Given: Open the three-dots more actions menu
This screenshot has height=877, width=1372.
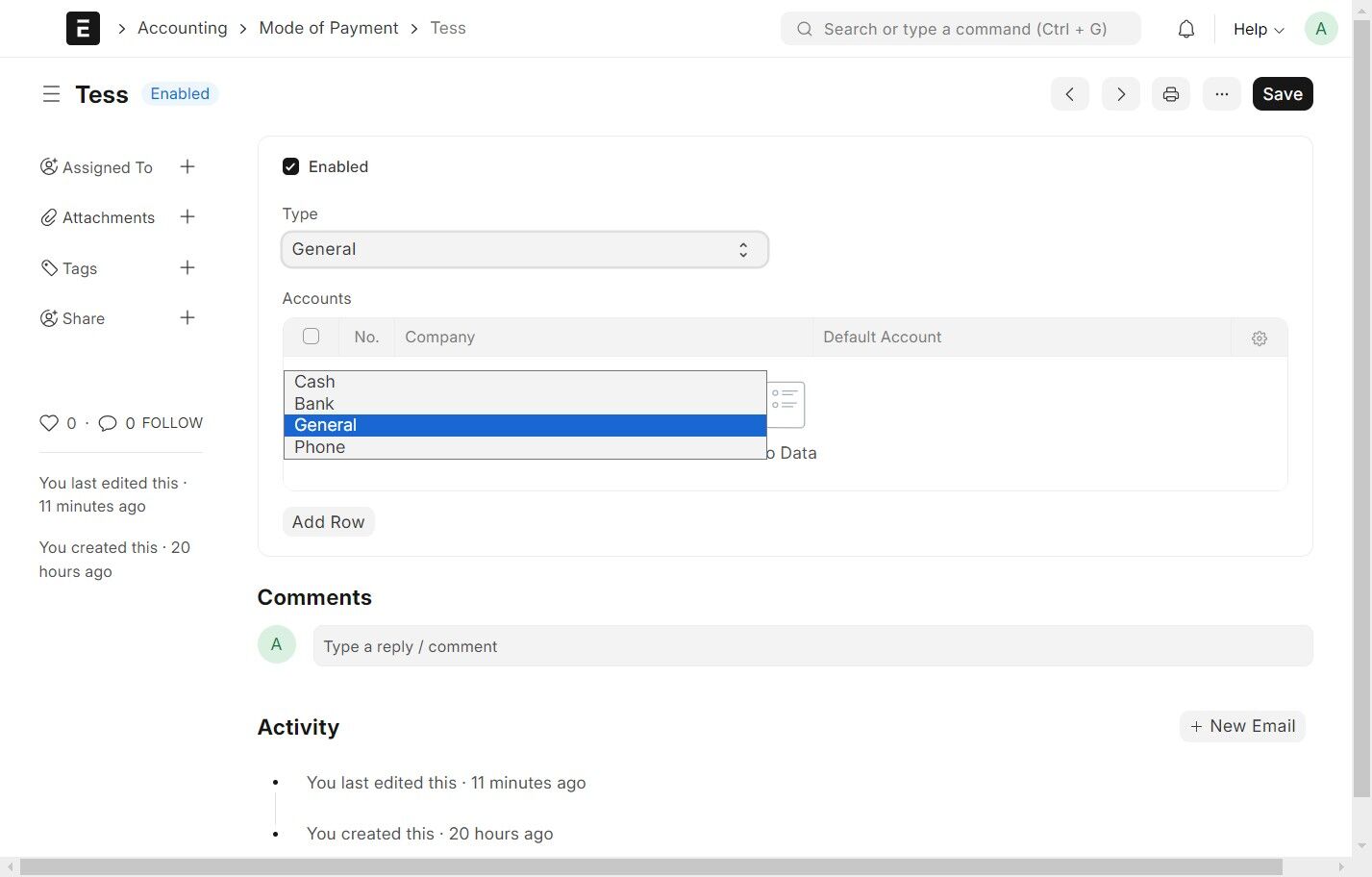Looking at the screenshot, I should [x=1221, y=94].
